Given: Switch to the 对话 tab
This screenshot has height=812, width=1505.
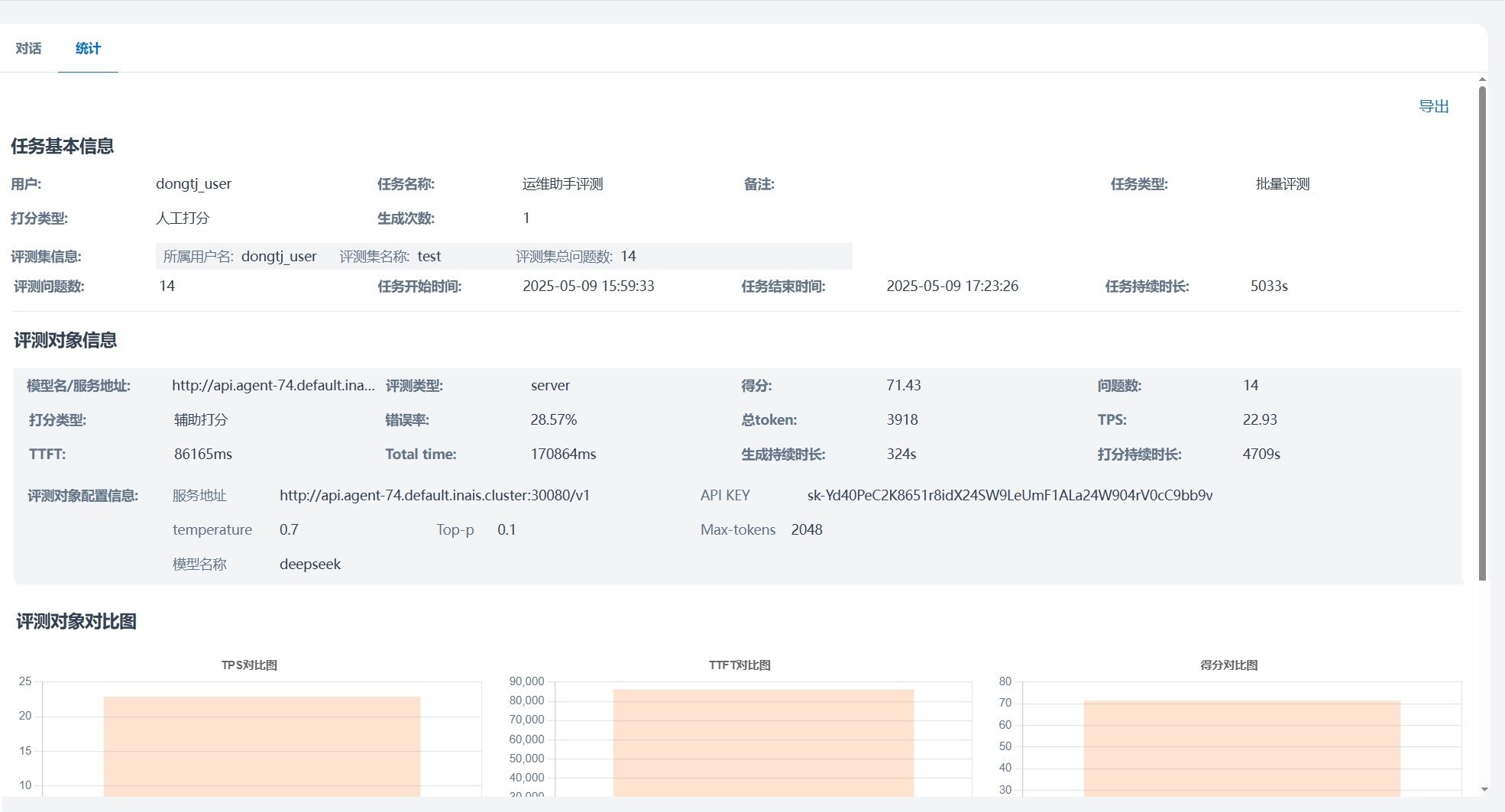Looking at the screenshot, I should point(28,48).
